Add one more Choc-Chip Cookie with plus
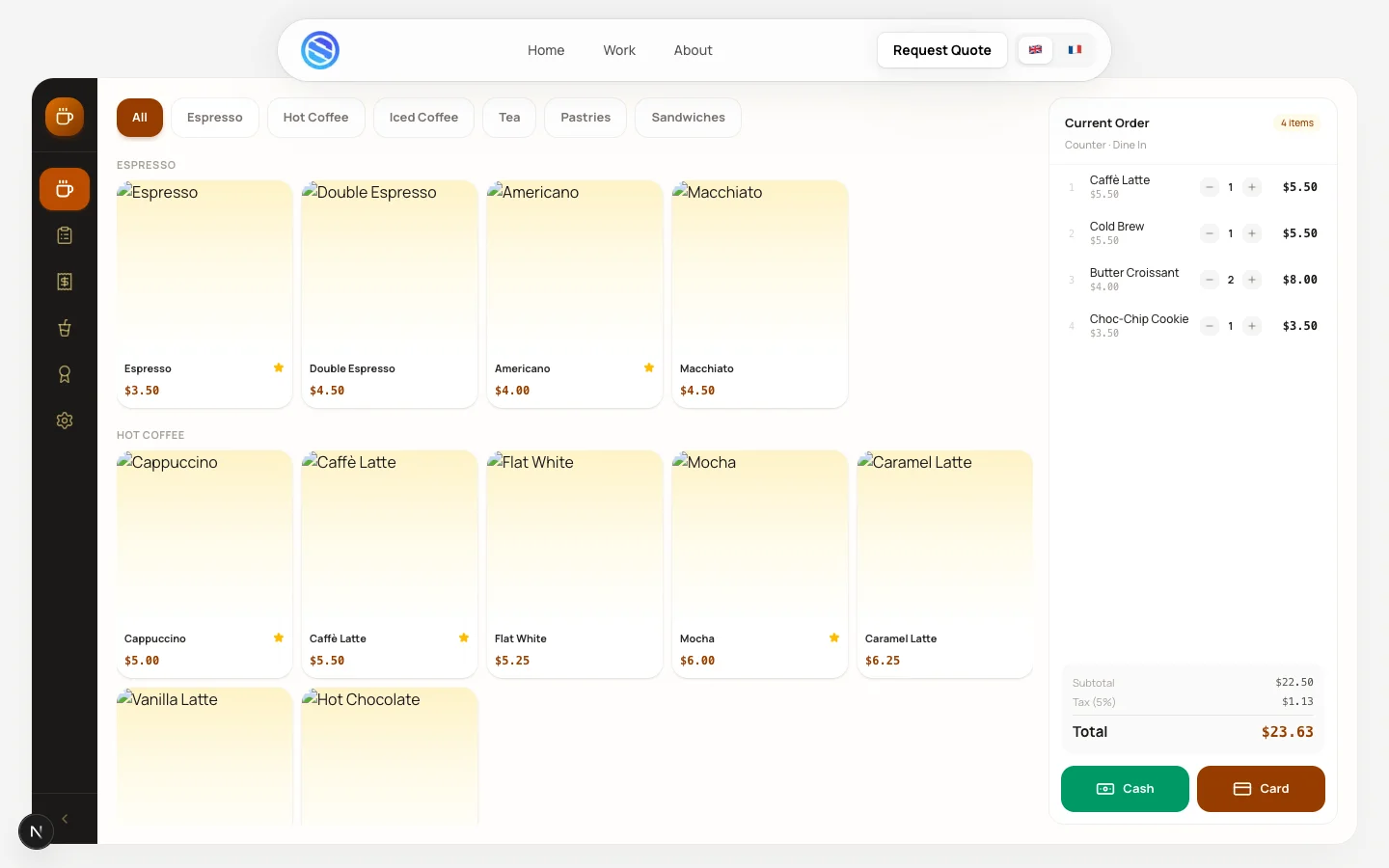The width and height of the screenshot is (1389, 868). [x=1252, y=326]
